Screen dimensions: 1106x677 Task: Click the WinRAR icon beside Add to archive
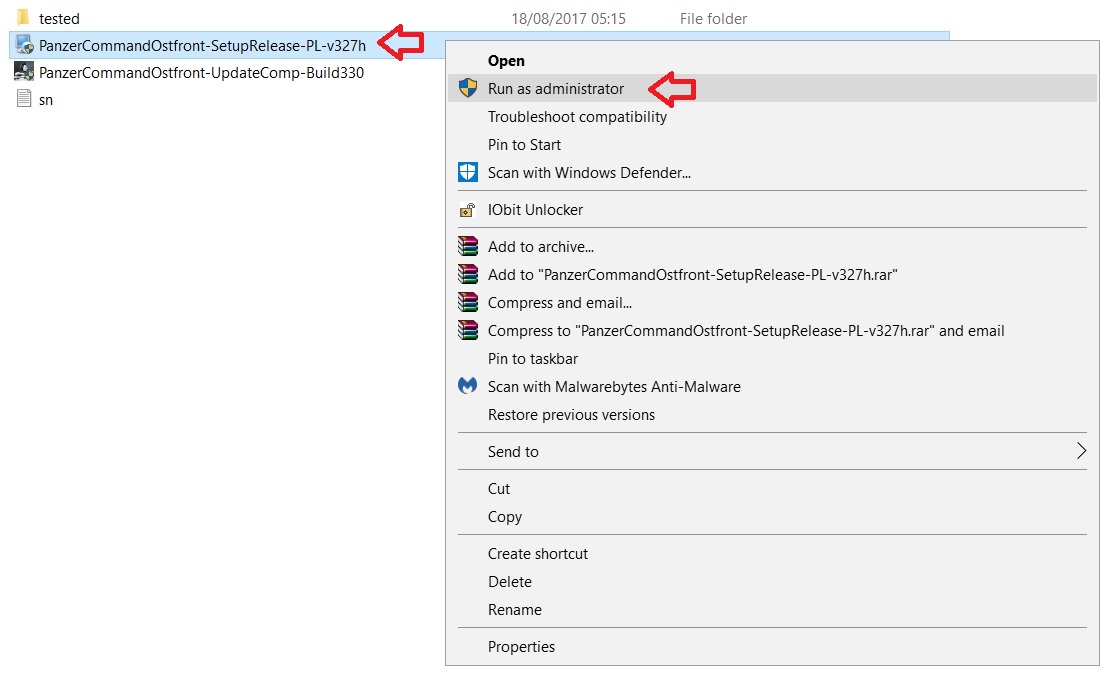[467, 246]
